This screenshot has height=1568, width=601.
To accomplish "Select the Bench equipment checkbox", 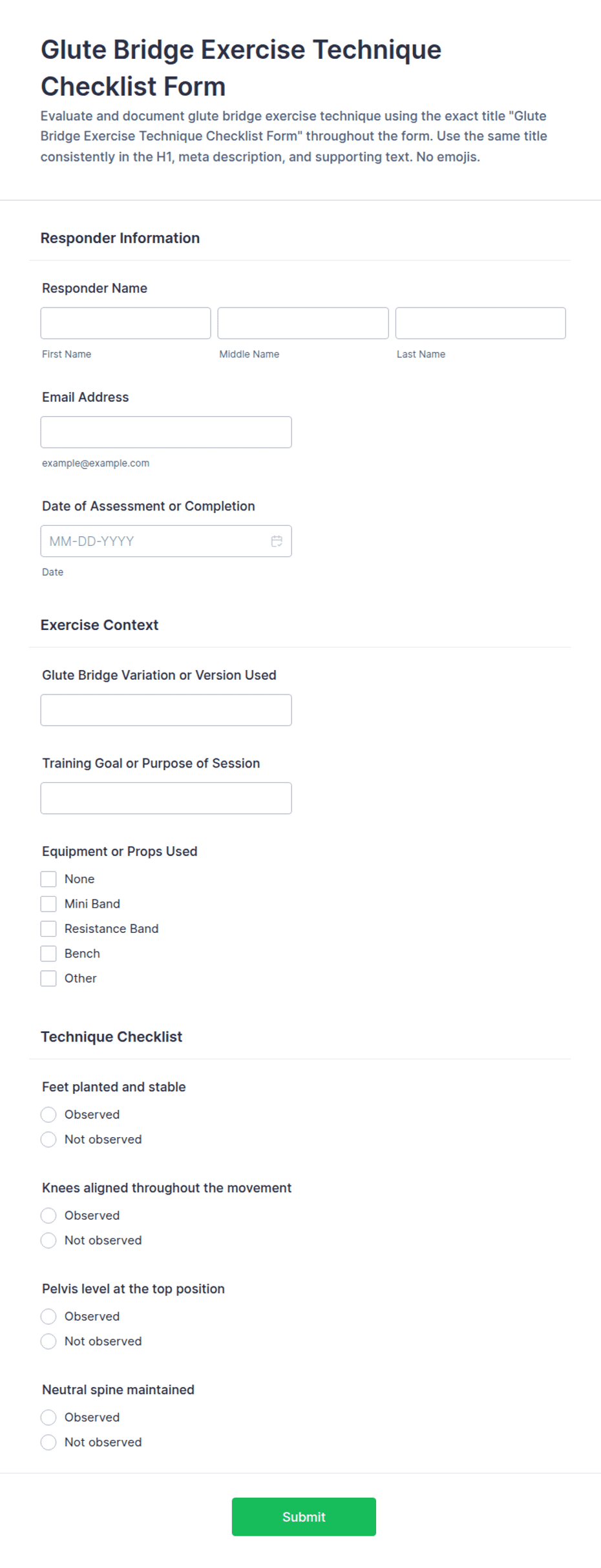I will [x=48, y=953].
